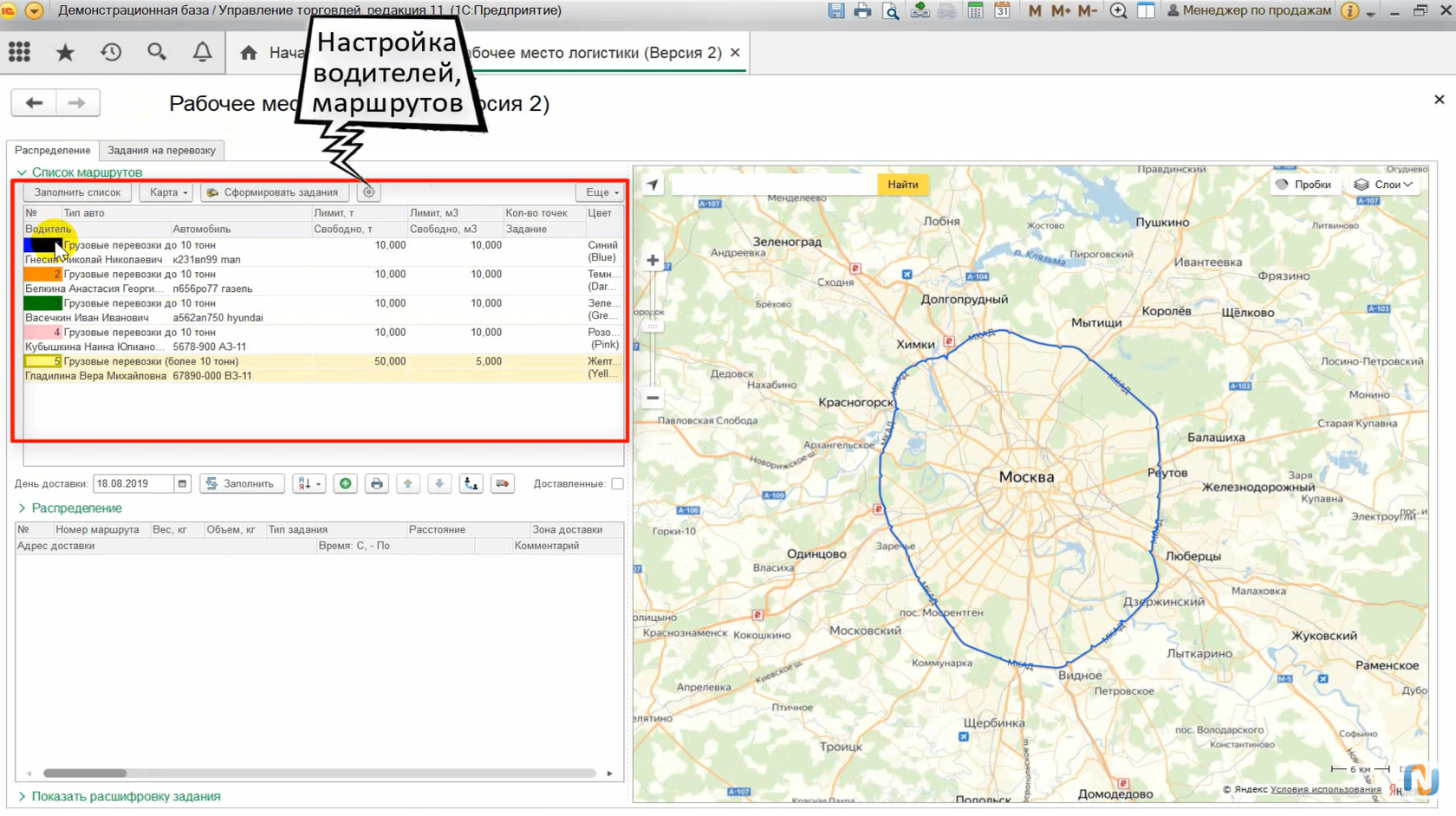Print the distribution list

(377, 483)
